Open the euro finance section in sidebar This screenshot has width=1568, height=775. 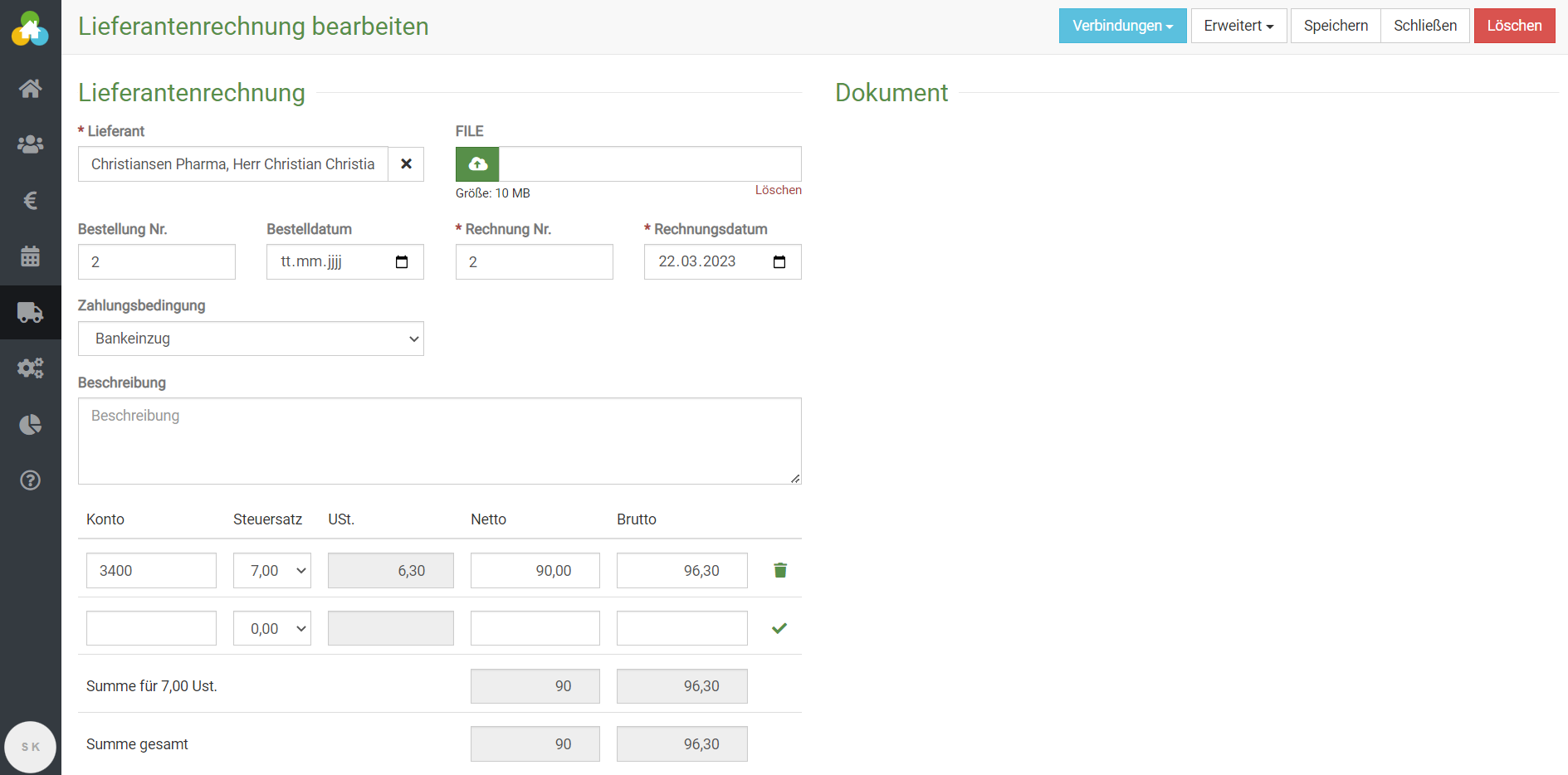click(31, 200)
